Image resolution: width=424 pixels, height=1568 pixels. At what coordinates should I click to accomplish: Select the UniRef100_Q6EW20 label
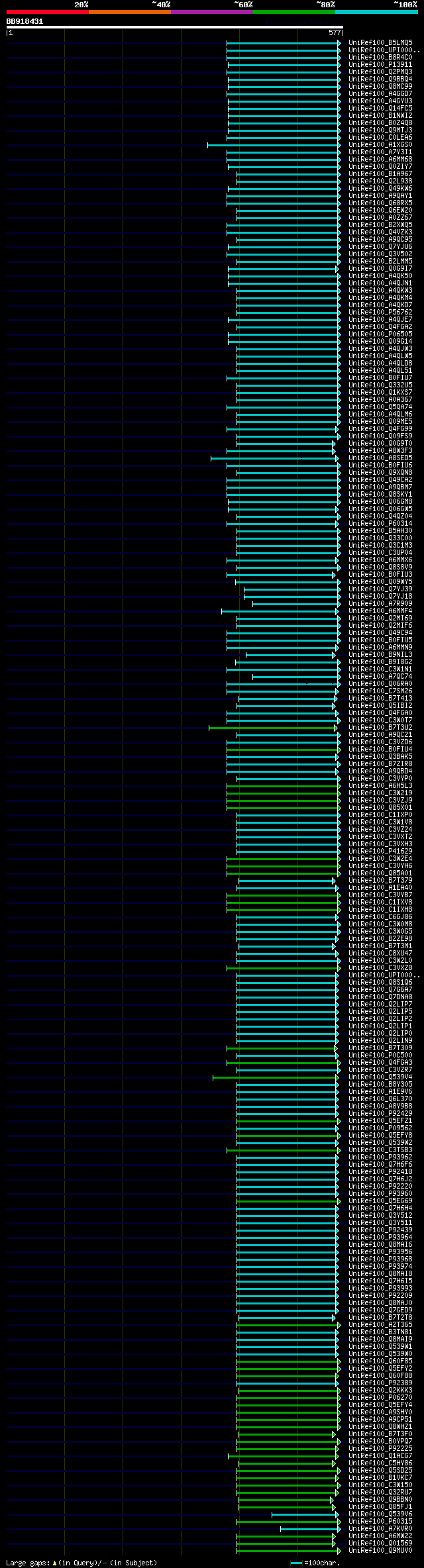(x=380, y=210)
